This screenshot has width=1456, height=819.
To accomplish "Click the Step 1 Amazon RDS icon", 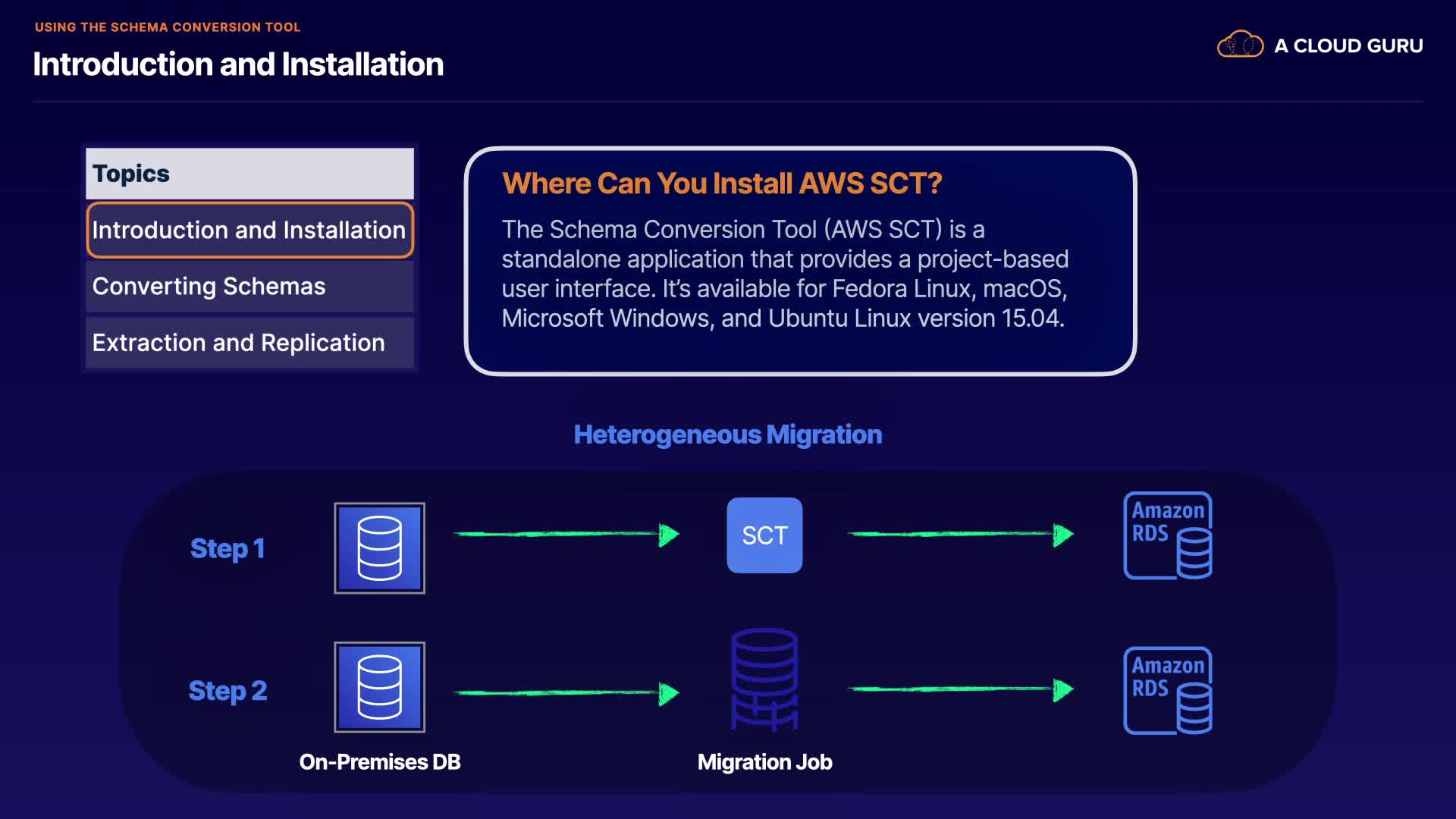I will (x=1168, y=535).
